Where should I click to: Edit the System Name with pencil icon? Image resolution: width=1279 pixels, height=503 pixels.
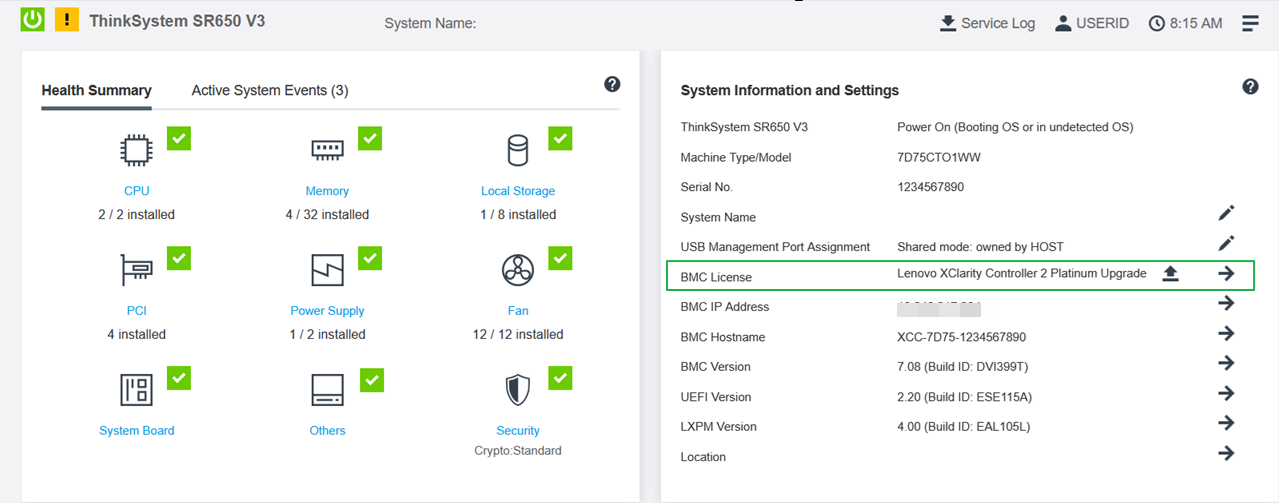(x=1226, y=213)
